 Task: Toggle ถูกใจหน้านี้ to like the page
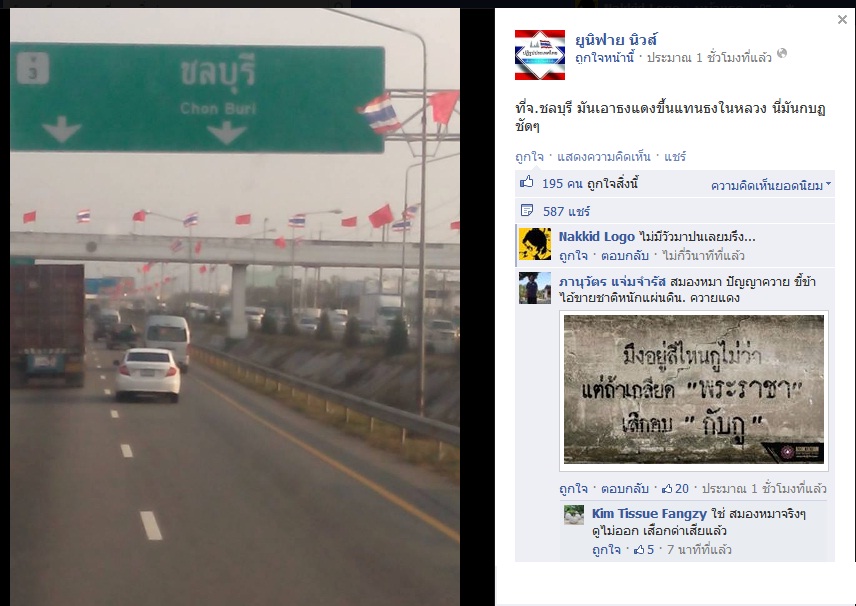click(604, 57)
